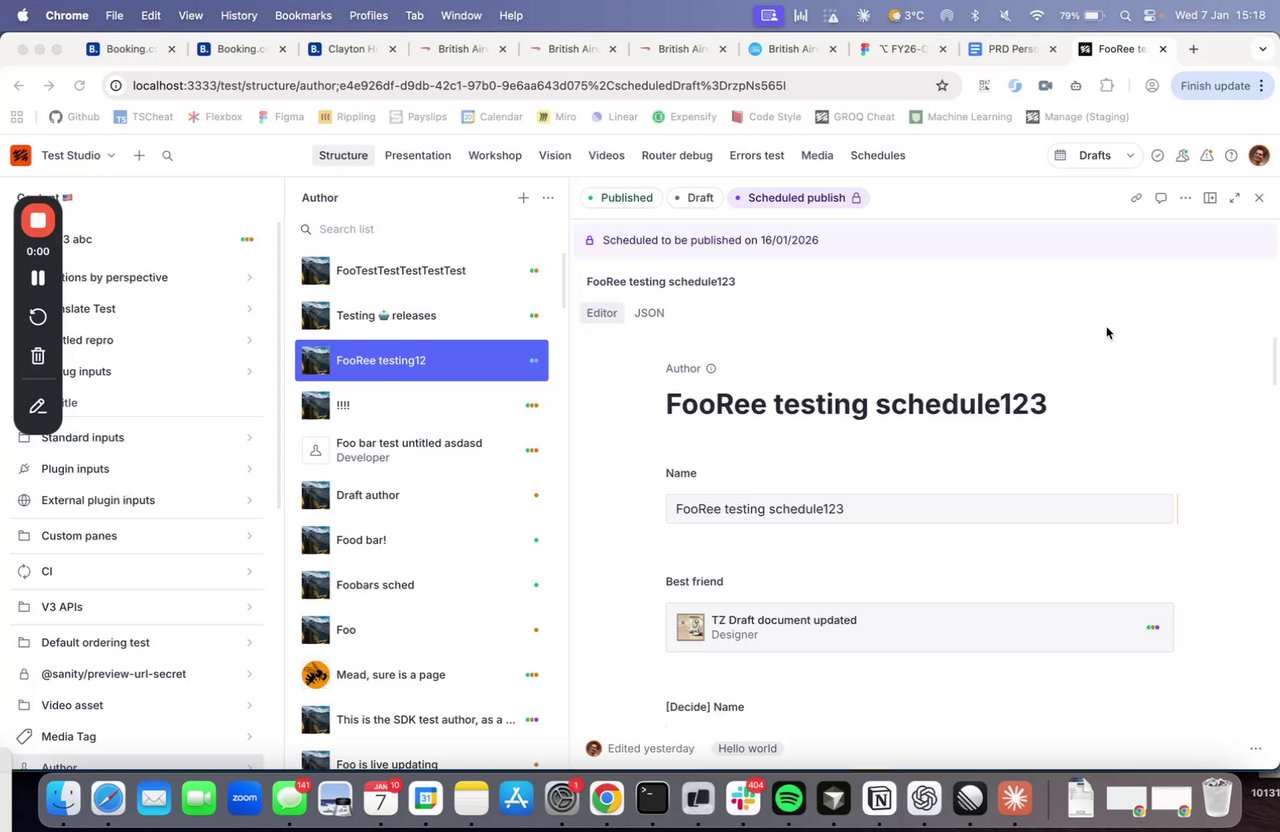Open the tasks checkmark icon in the navbar
The width and height of the screenshot is (1280, 832).
tap(1157, 156)
